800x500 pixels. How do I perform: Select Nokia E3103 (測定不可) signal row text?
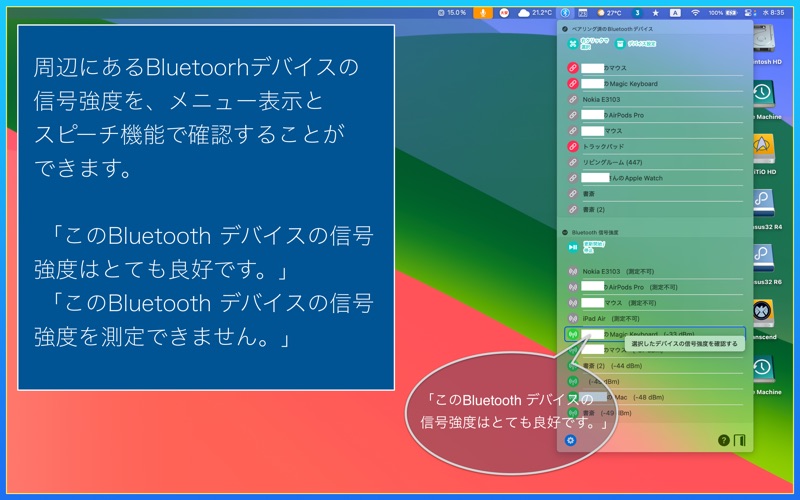(618, 271)
